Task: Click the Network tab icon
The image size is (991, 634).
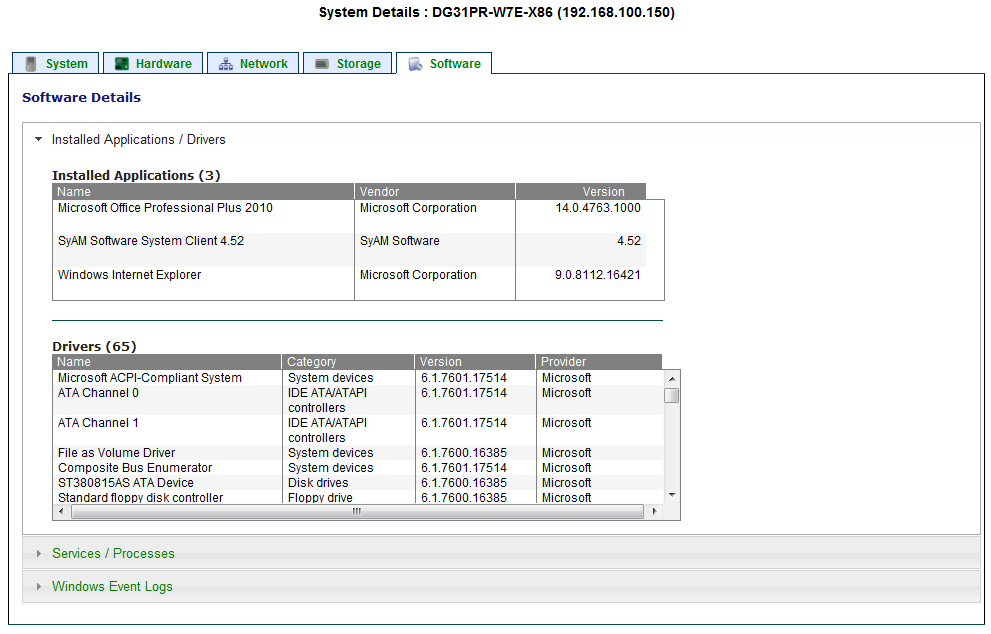Action: pos(225,64)
